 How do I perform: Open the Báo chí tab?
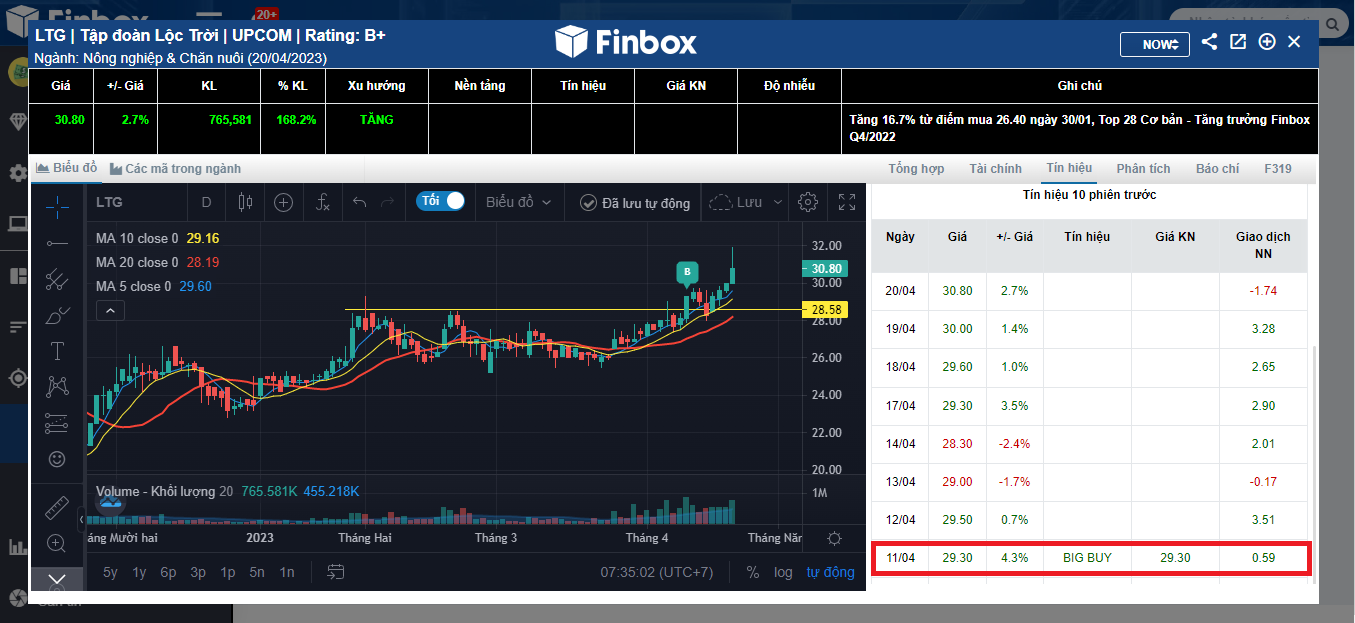(1217, 168)
